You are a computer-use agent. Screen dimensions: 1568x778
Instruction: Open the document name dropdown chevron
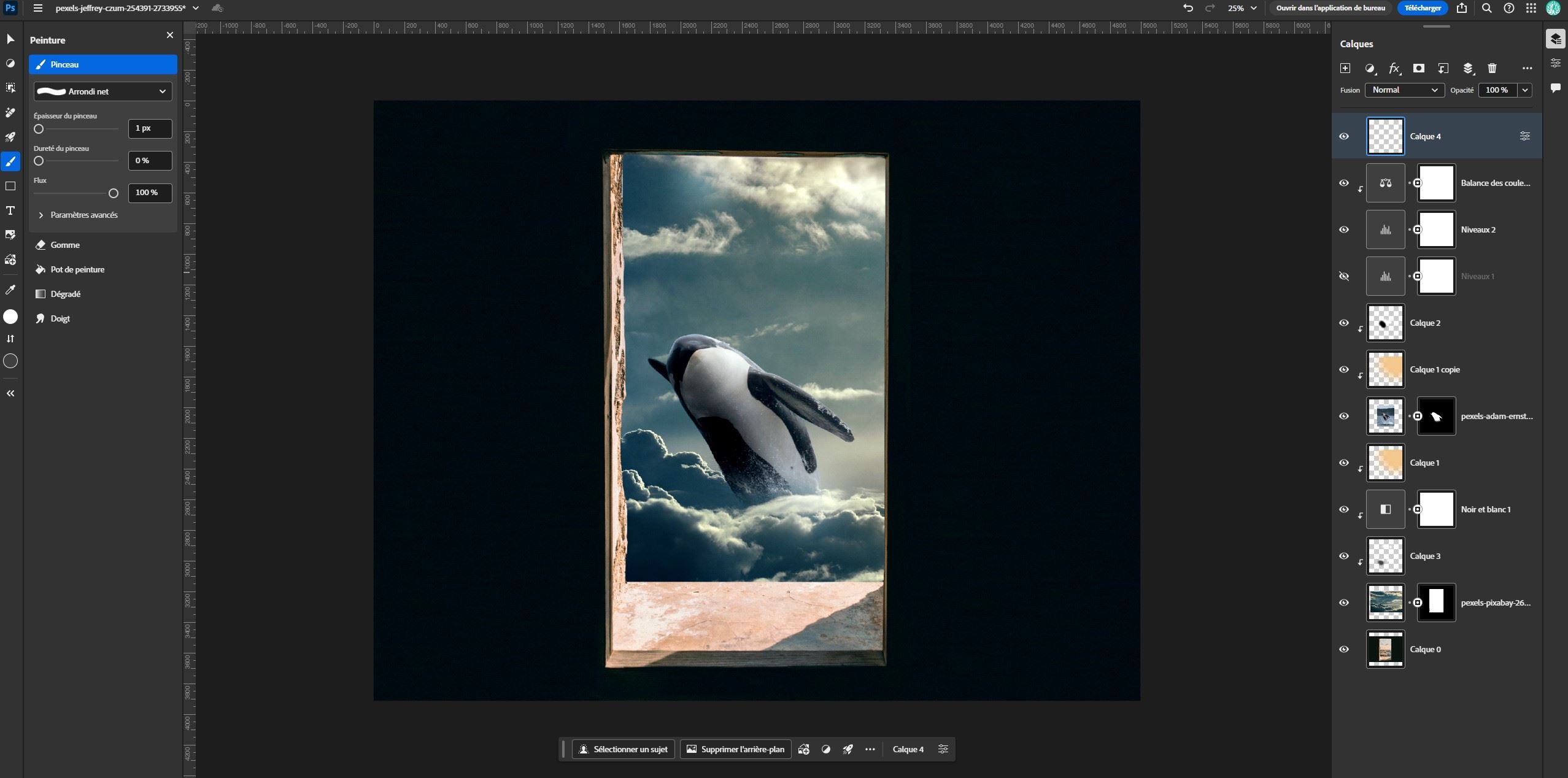[196, 8]
